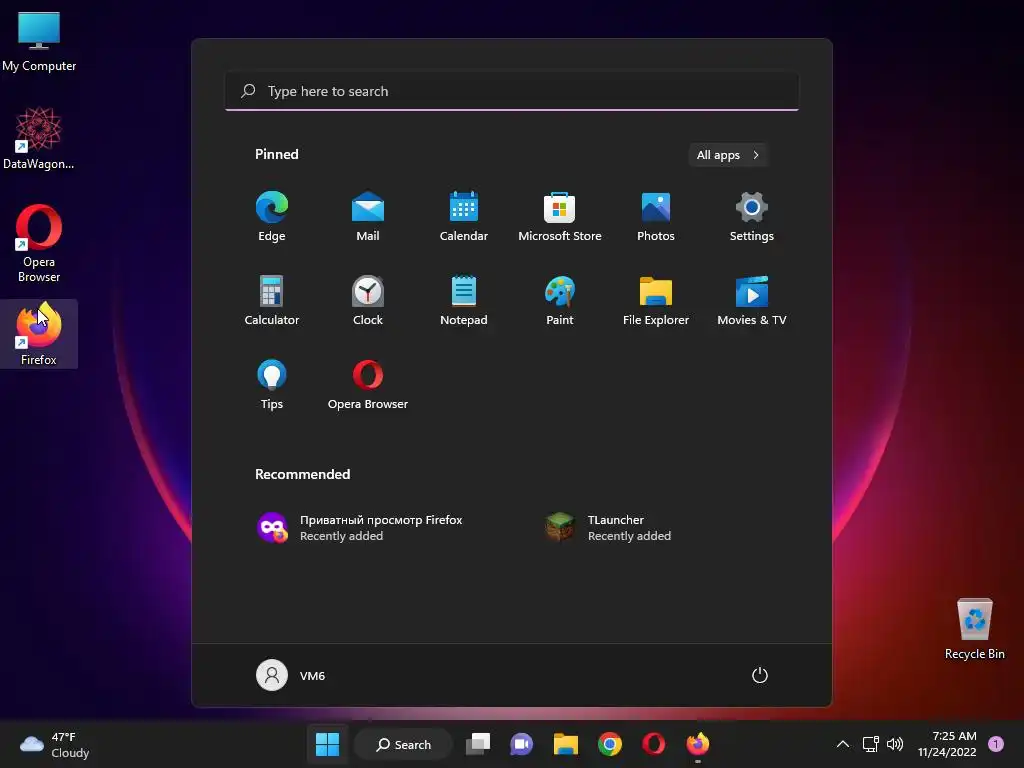Launch Opera from the taskbar
Image resolution: width=1024 pixels, height=768 pixels.
coord(654,744)
